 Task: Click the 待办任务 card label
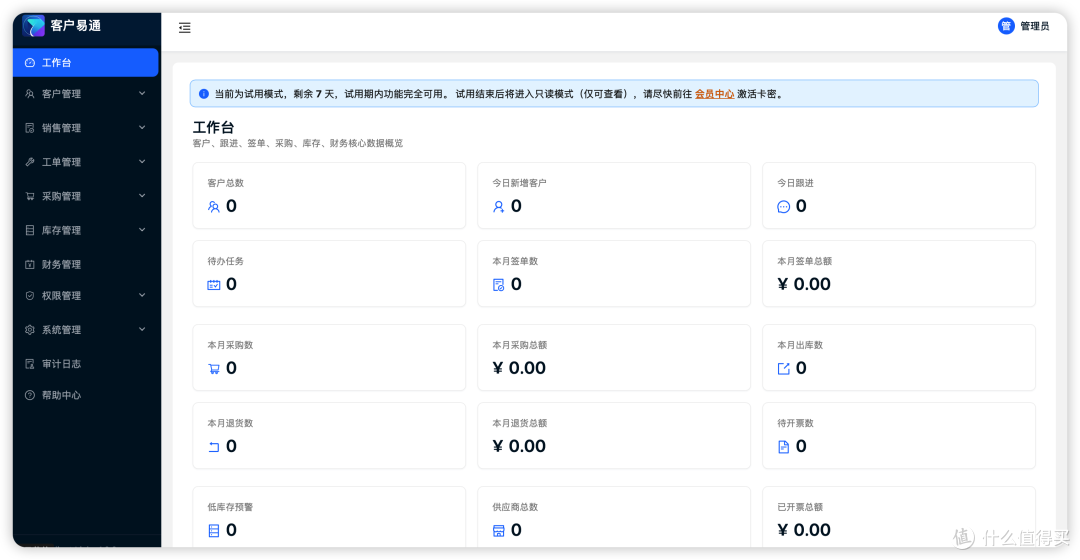[x=225, y=261]
